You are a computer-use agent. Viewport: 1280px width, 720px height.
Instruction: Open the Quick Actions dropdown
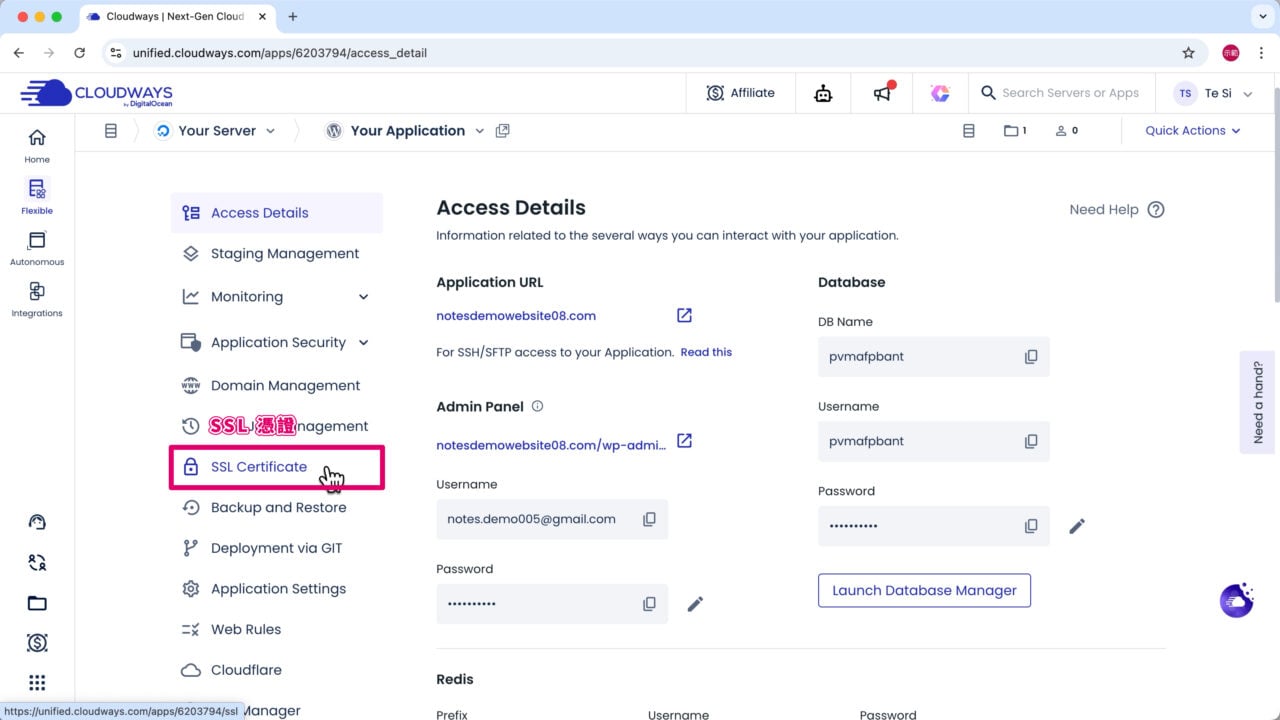[x=1192, y=131]
